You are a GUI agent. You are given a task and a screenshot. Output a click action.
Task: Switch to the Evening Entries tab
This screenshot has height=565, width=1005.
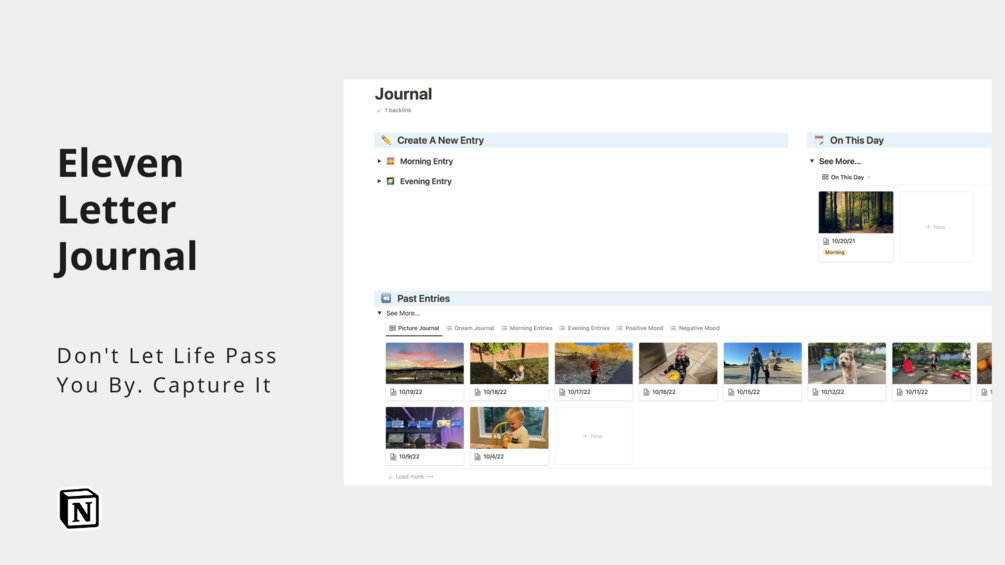pos(584,328)
